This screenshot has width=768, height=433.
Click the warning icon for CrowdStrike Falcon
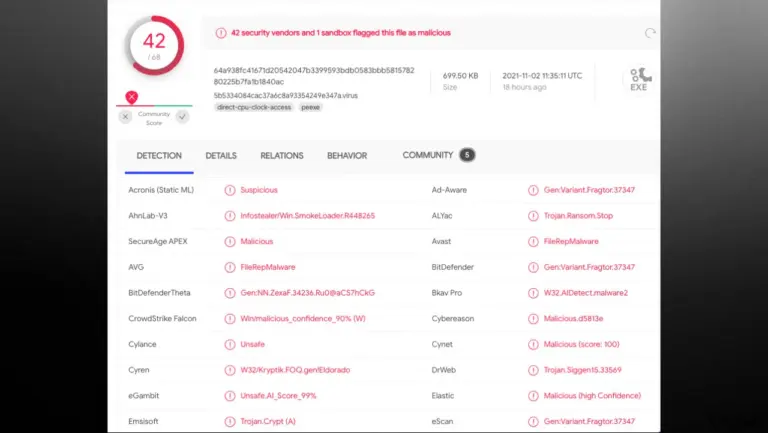point(230,318)
